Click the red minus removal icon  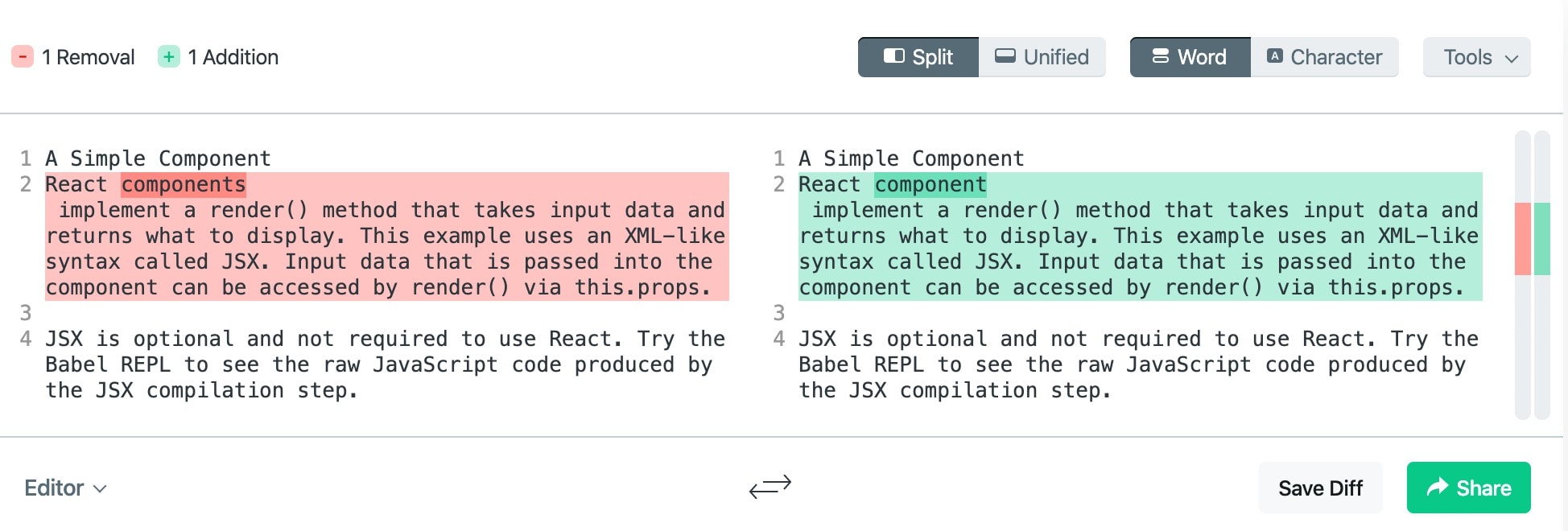click(x=23, y=57)
